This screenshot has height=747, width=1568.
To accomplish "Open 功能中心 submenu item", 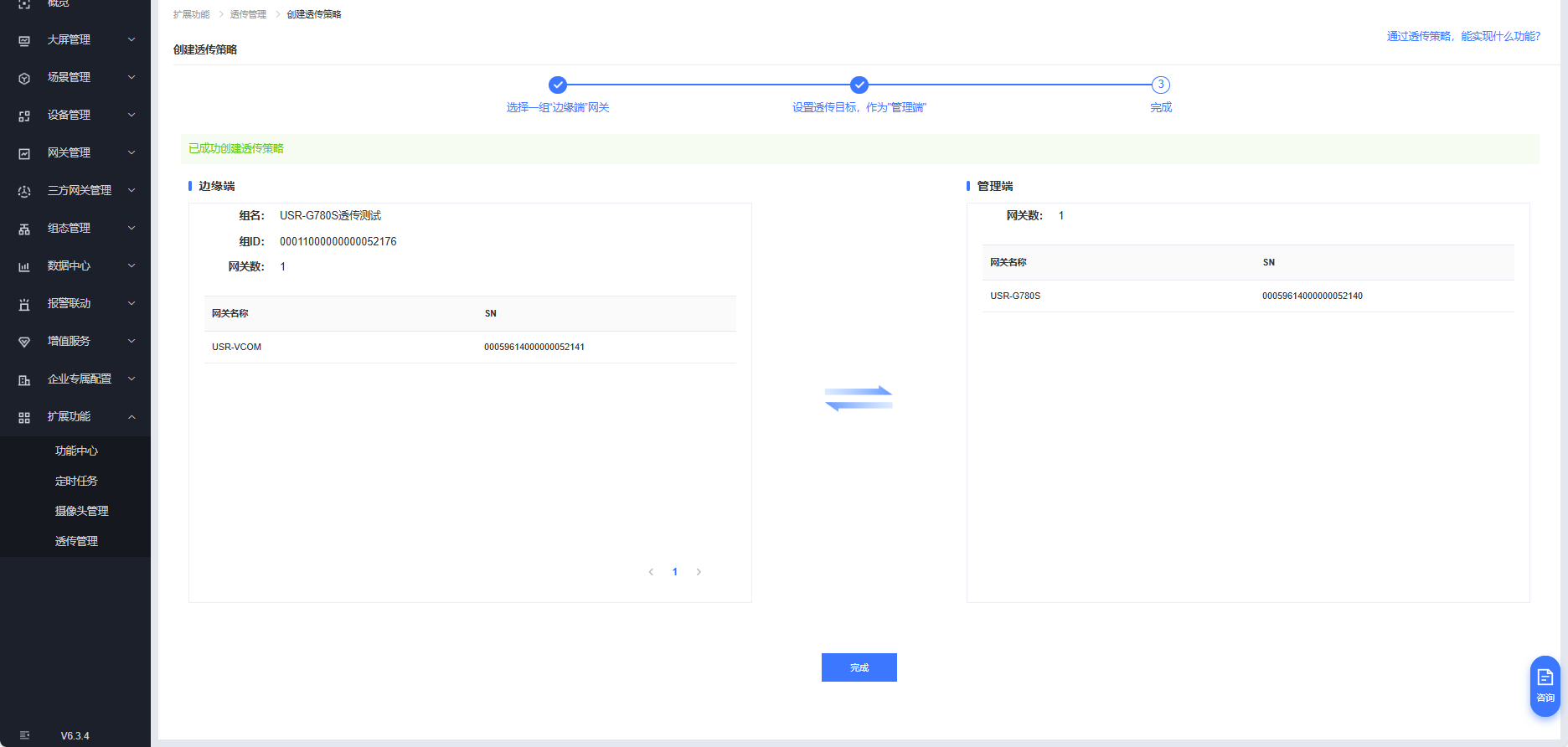I will coord(76,451).
